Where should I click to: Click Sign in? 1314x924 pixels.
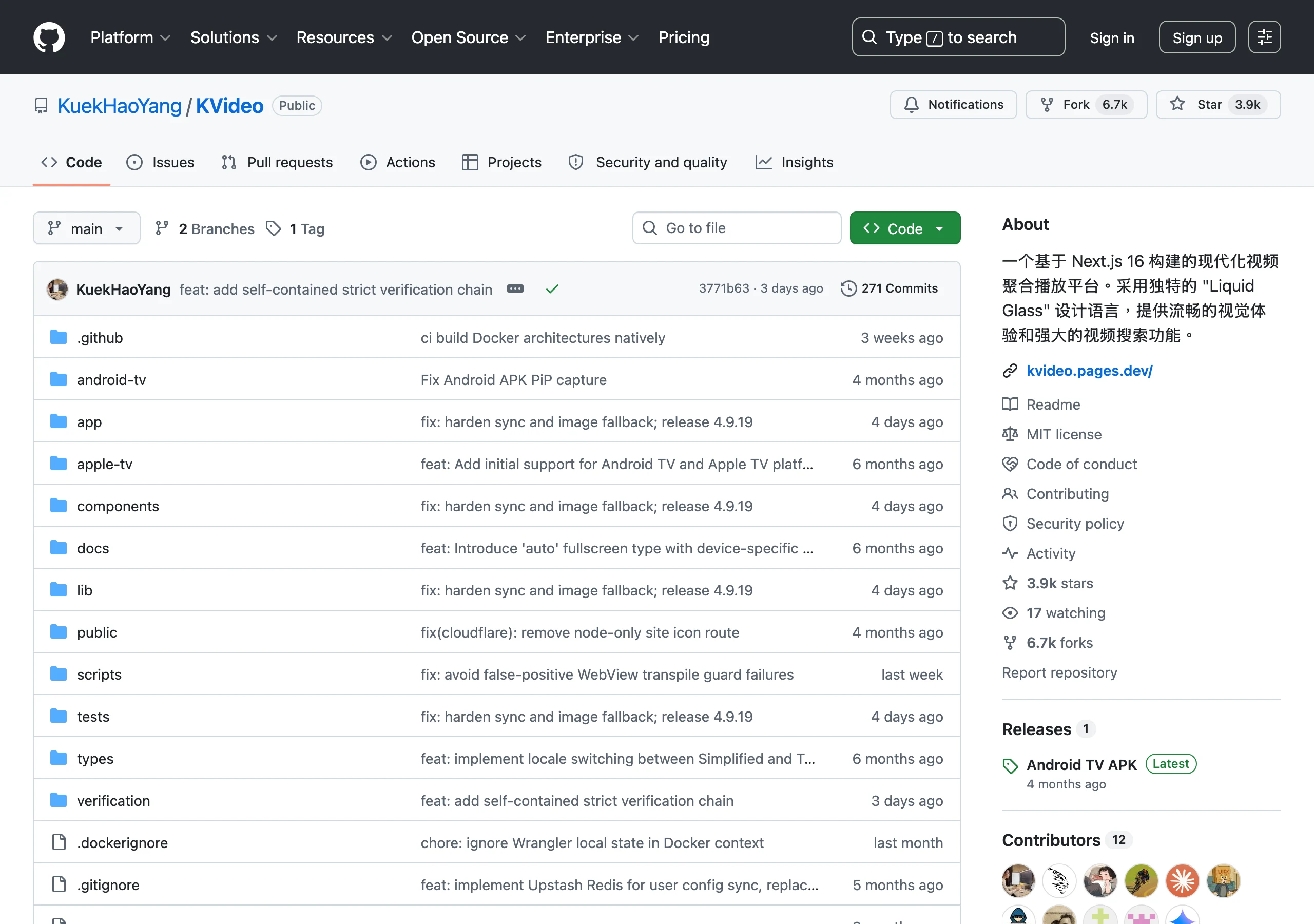click(x=1111, y=38)
